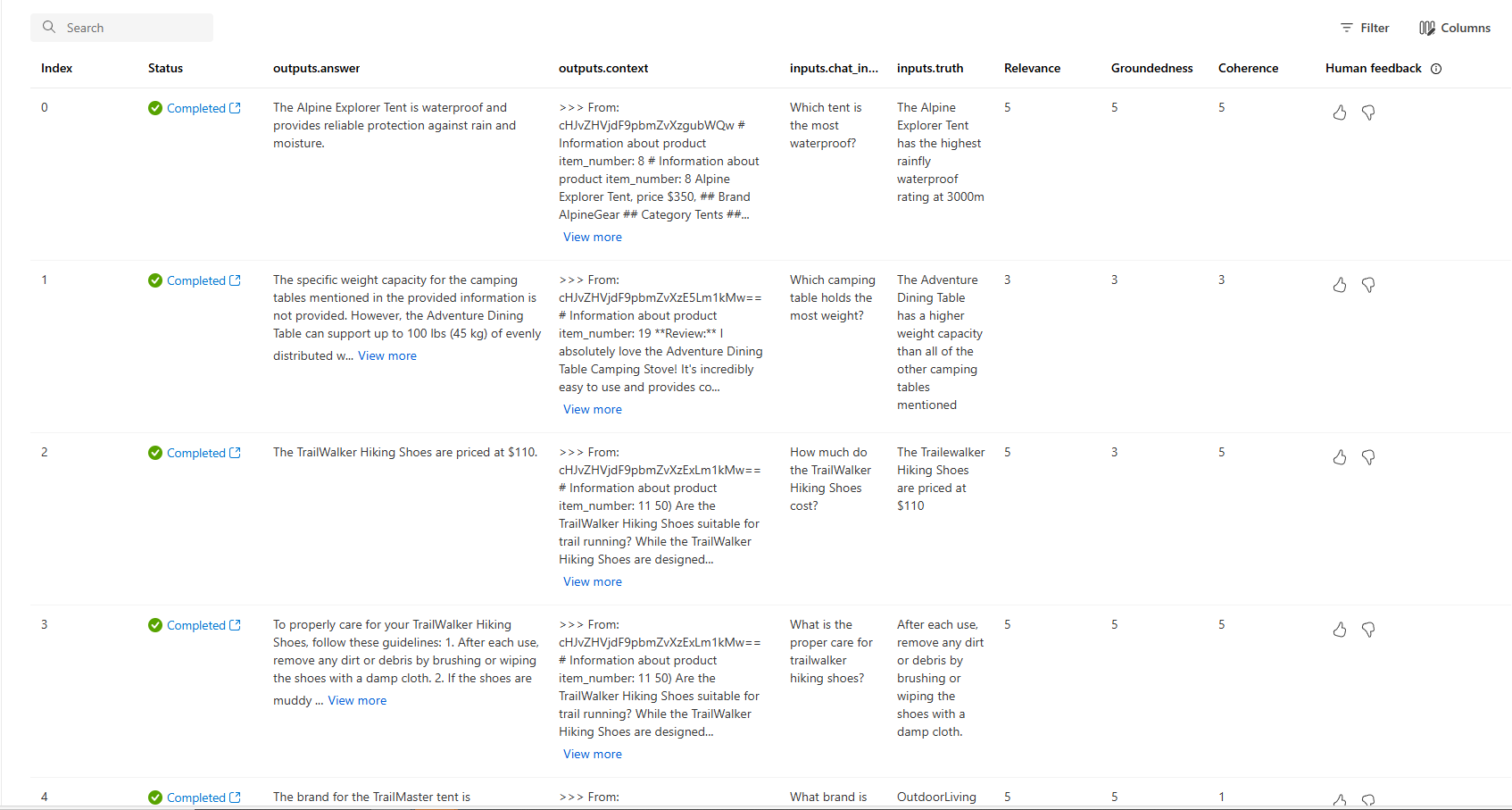This screenshot has width=1512, height=810.
Task: Thumbs up the row 1 answer
Action: (1340, 285)
